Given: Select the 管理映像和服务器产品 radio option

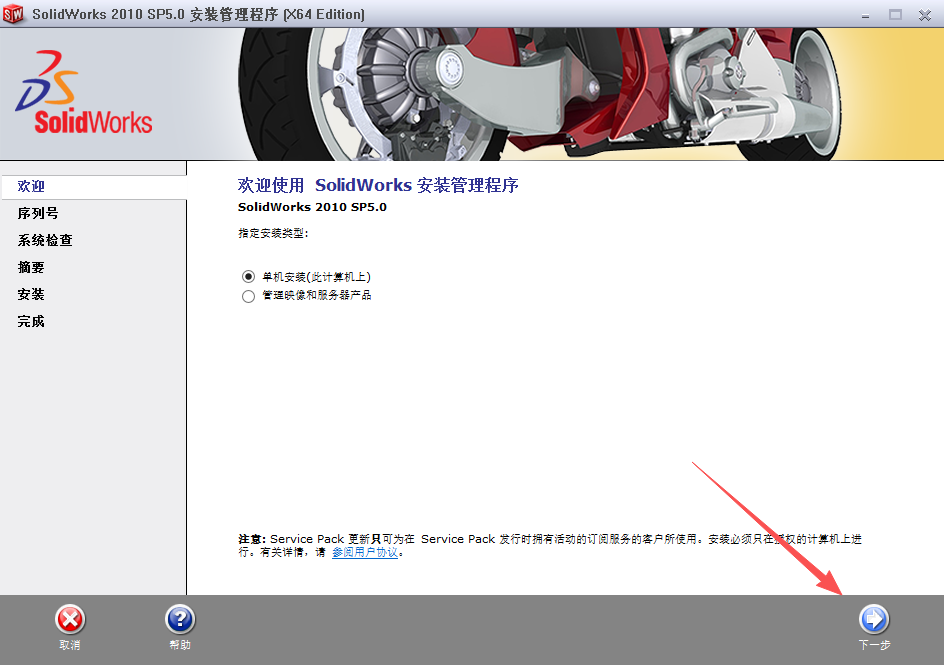Looking at the screenshot, I should [x=248, y=295].
